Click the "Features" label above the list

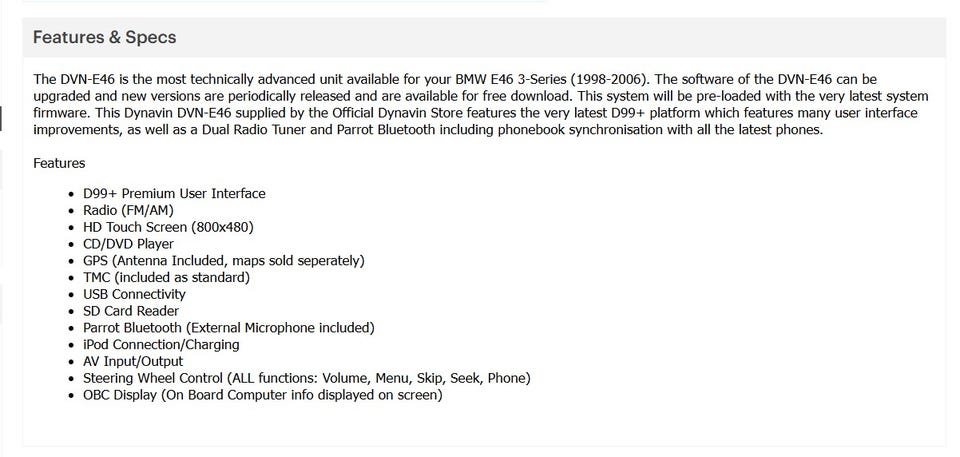(59, 162)
